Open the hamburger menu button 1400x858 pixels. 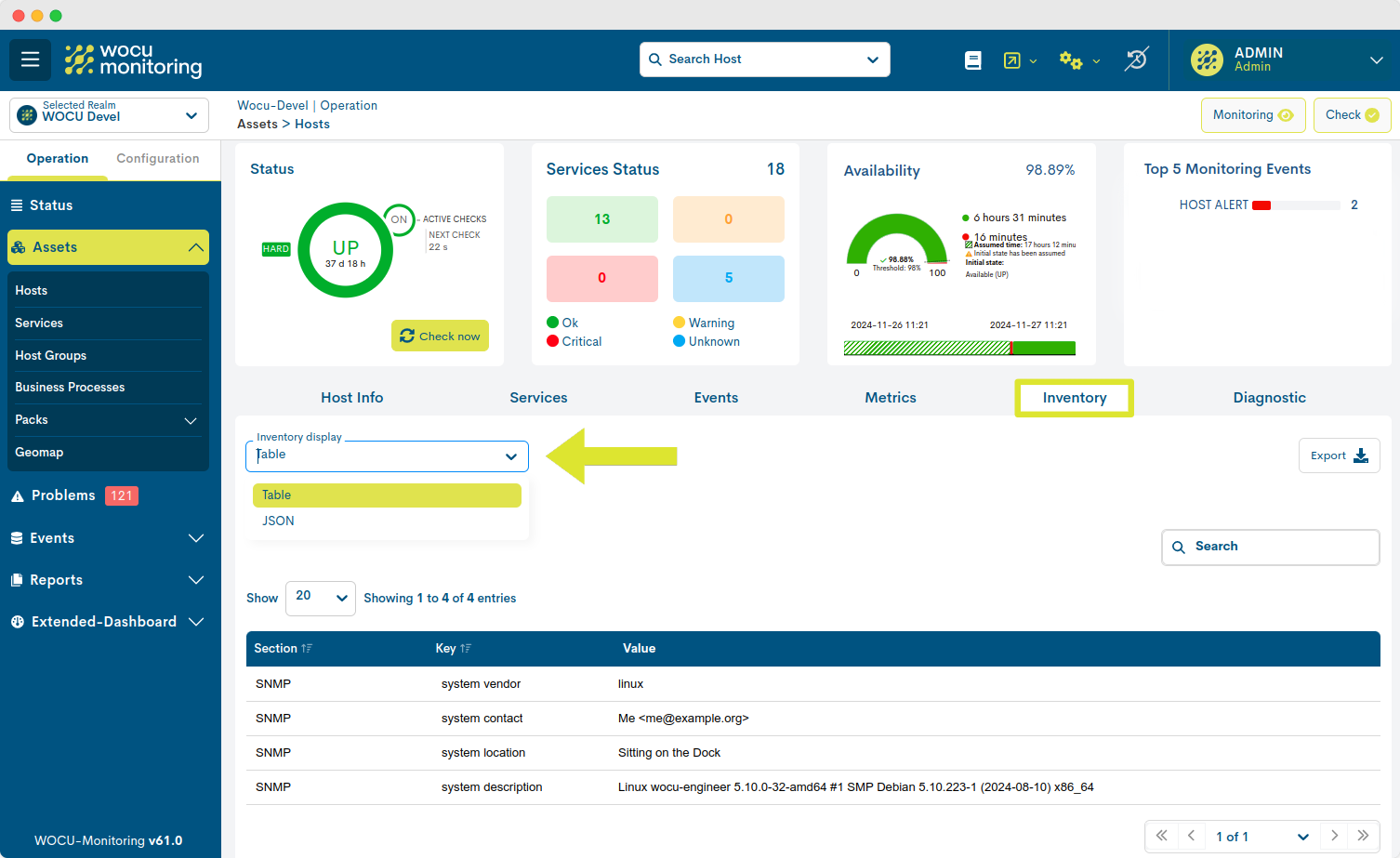(x=31, y=59)
